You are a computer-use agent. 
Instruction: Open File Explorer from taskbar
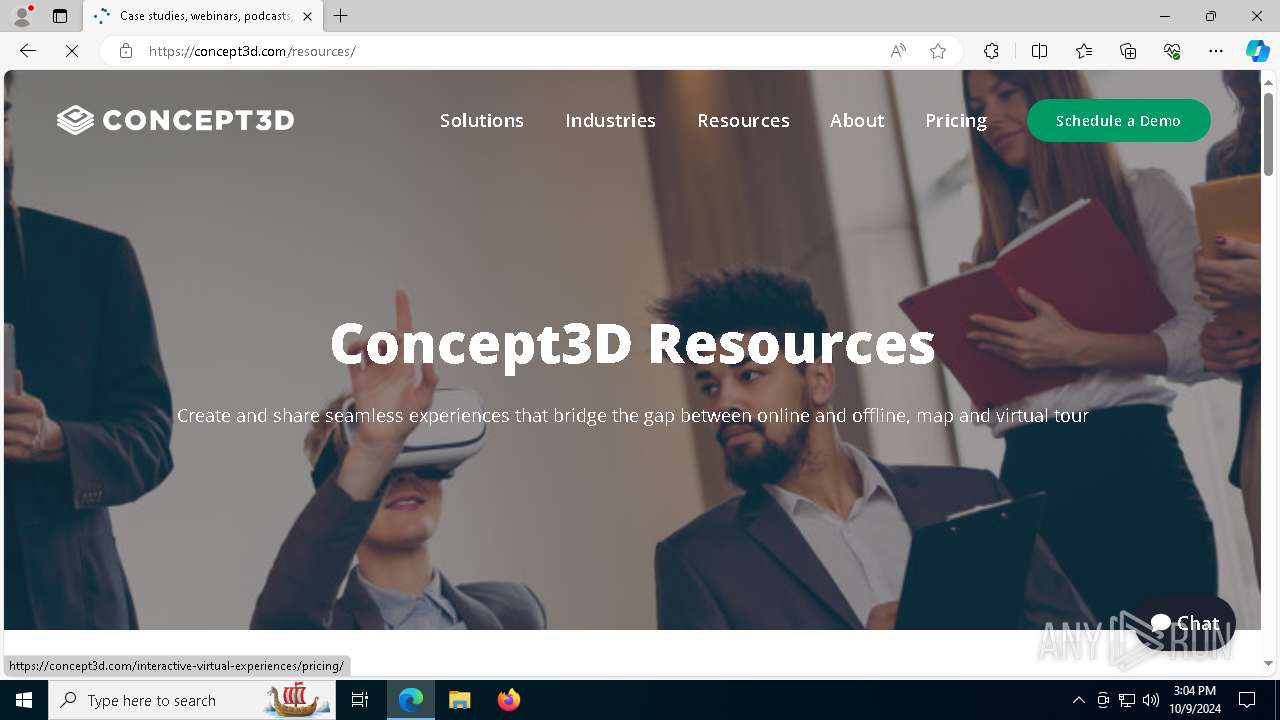pos(459,700)
